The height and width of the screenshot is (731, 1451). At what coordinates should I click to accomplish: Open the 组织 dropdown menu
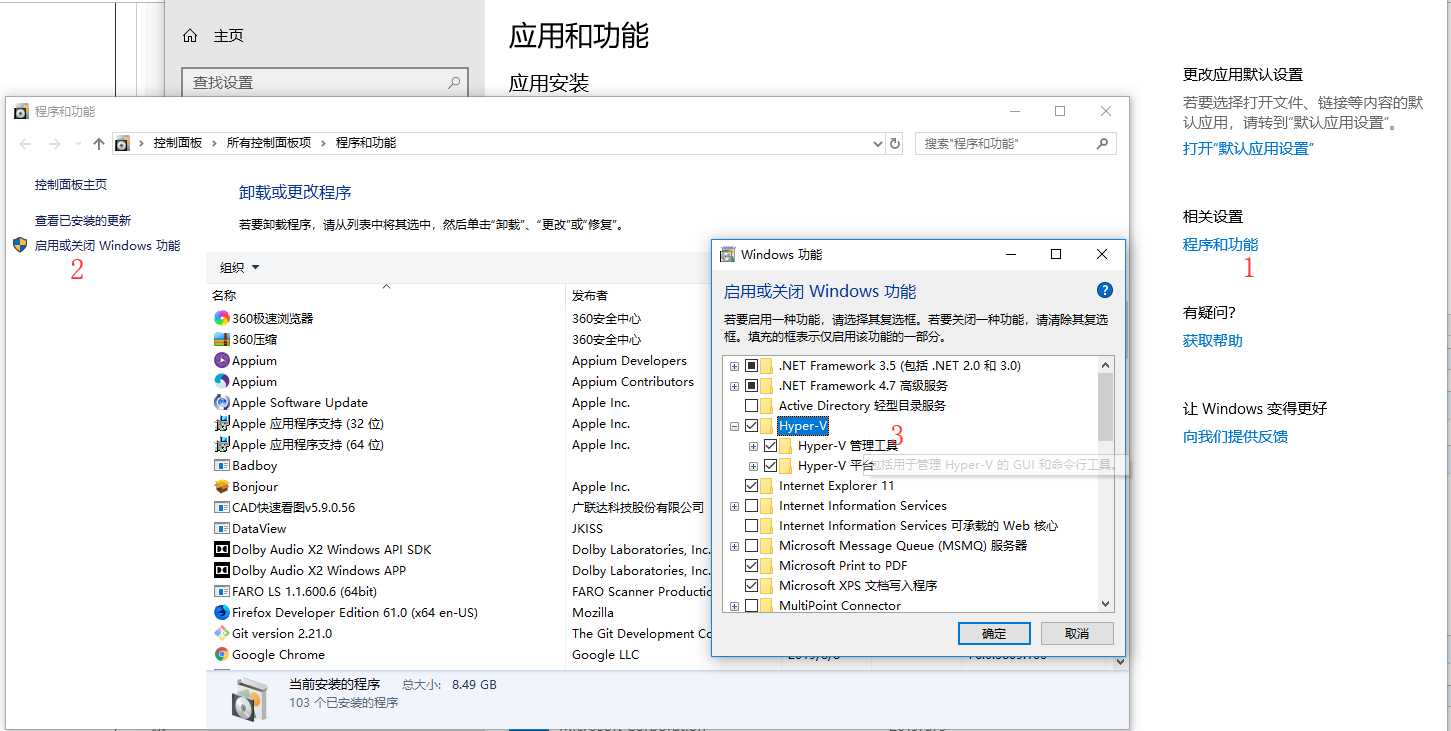(239, 267)
